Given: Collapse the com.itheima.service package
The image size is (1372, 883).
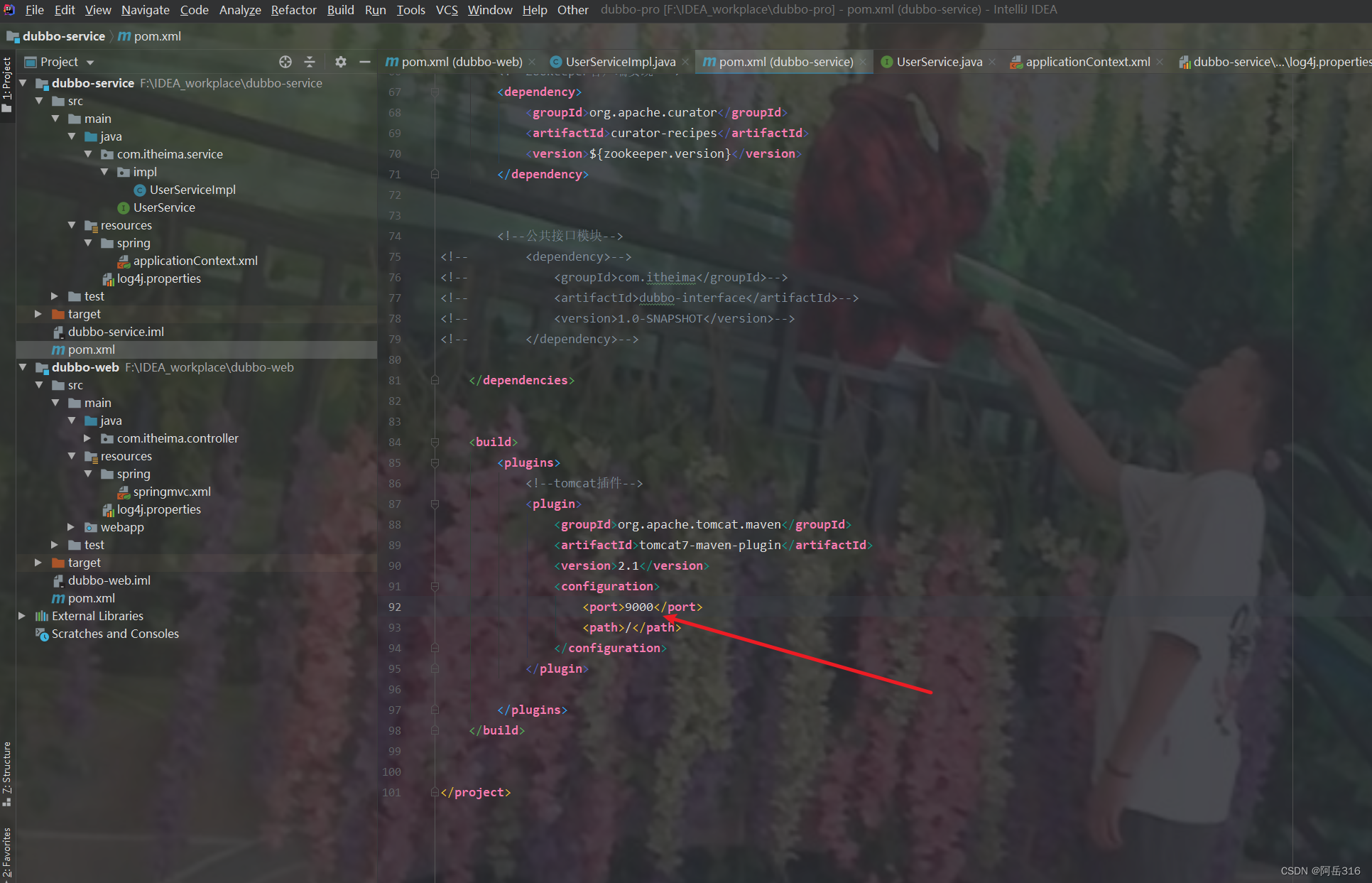Looking at the screenshot, I should [88, 154].
